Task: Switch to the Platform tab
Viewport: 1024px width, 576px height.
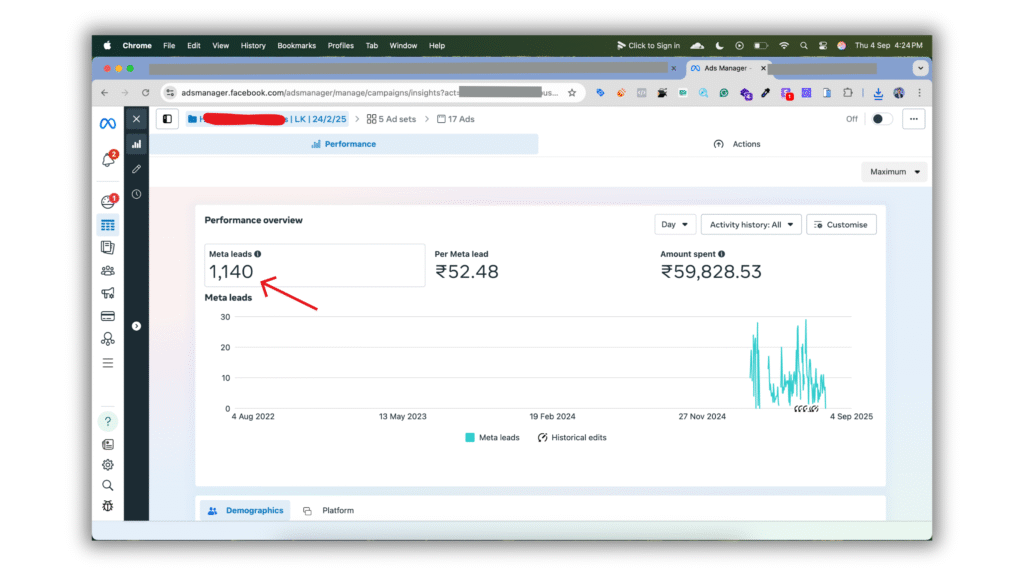Action: point(329,511)
